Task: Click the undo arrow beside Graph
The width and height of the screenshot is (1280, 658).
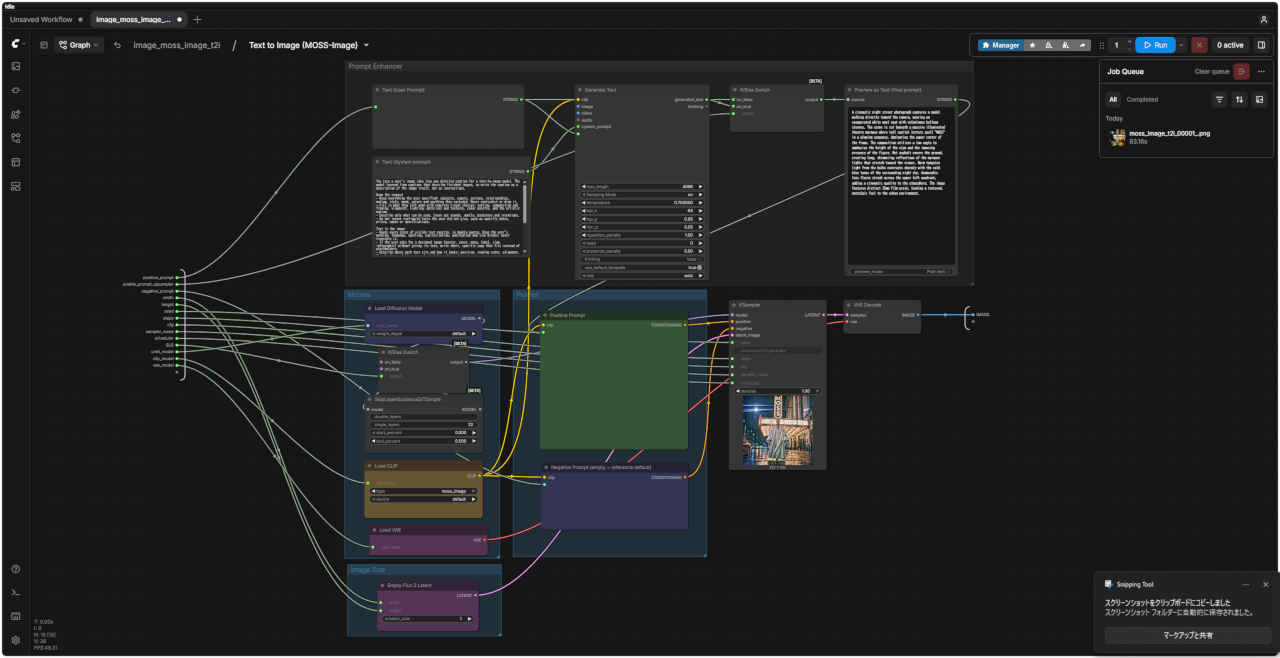Action: pos(117,45)
